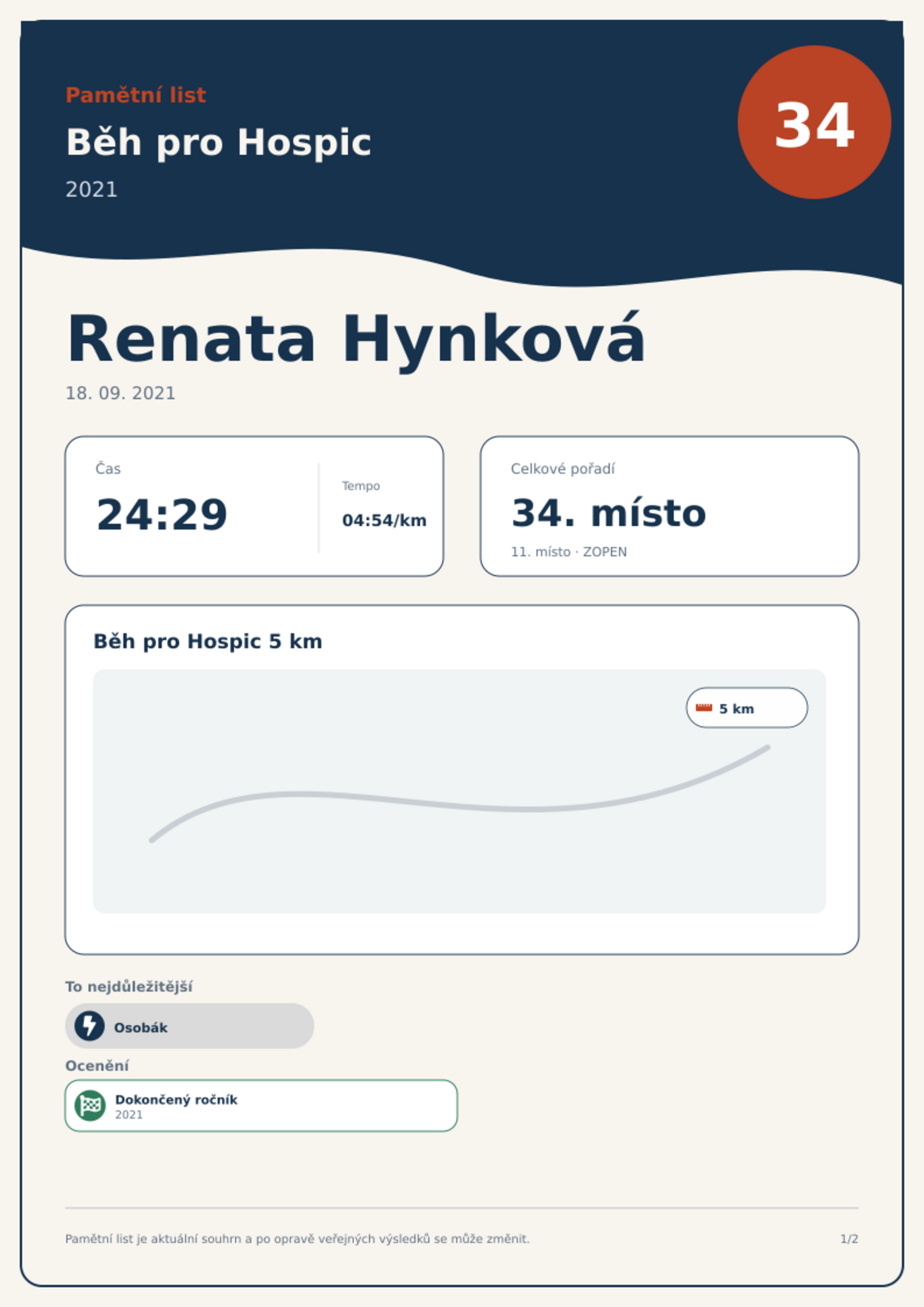Image resolution: width=924 pixels, height=1307 pixels.
Task: Click the Běh pro Hospic event title
Action: (218, 143)
